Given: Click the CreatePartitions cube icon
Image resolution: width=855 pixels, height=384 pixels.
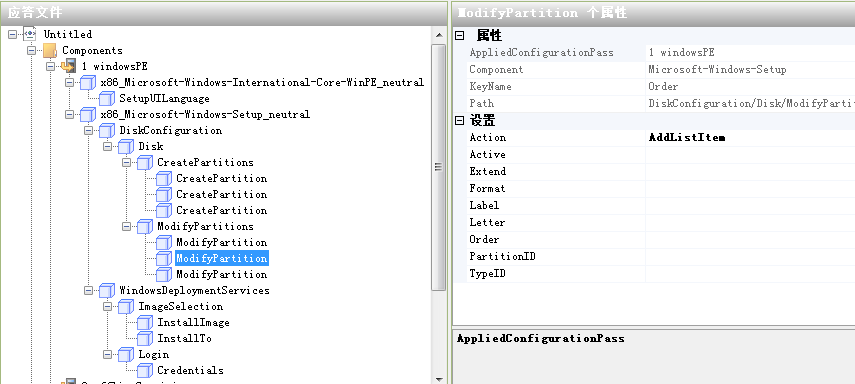Looking at the screenshot, I should click(145, 163).
